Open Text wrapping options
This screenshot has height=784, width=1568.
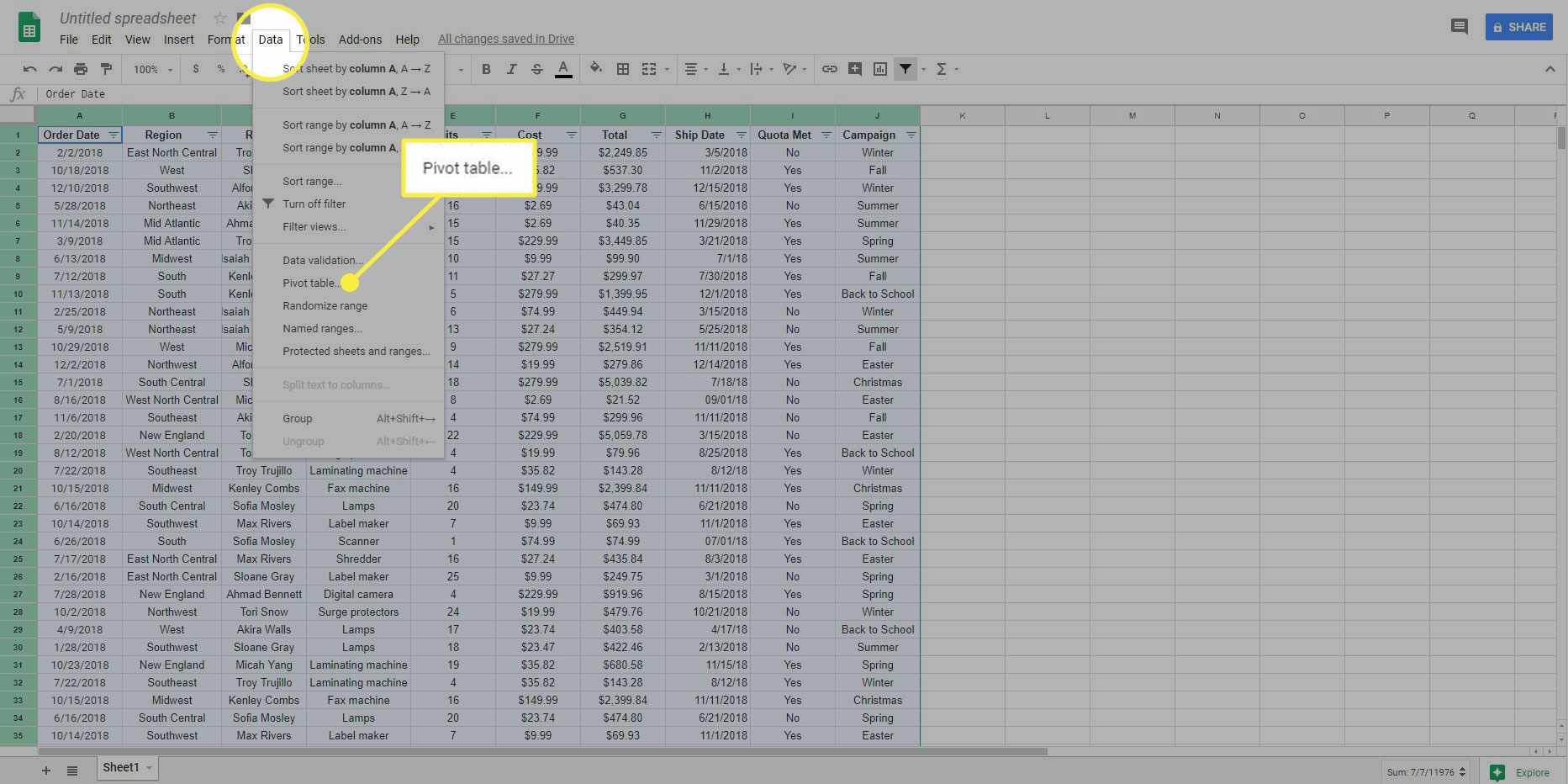point(756,69)
